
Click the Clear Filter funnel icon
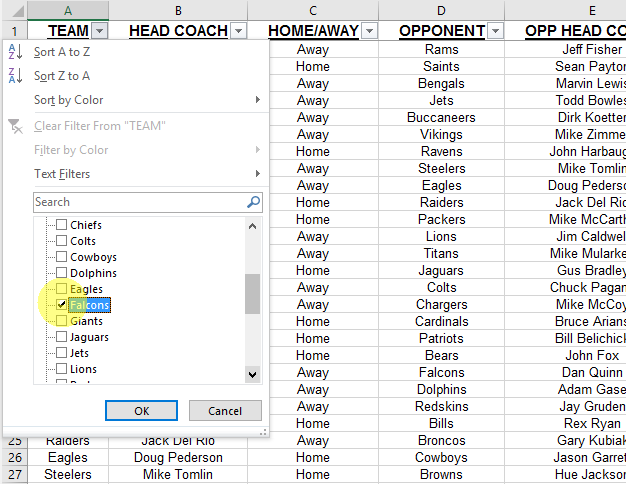point(15,126)
